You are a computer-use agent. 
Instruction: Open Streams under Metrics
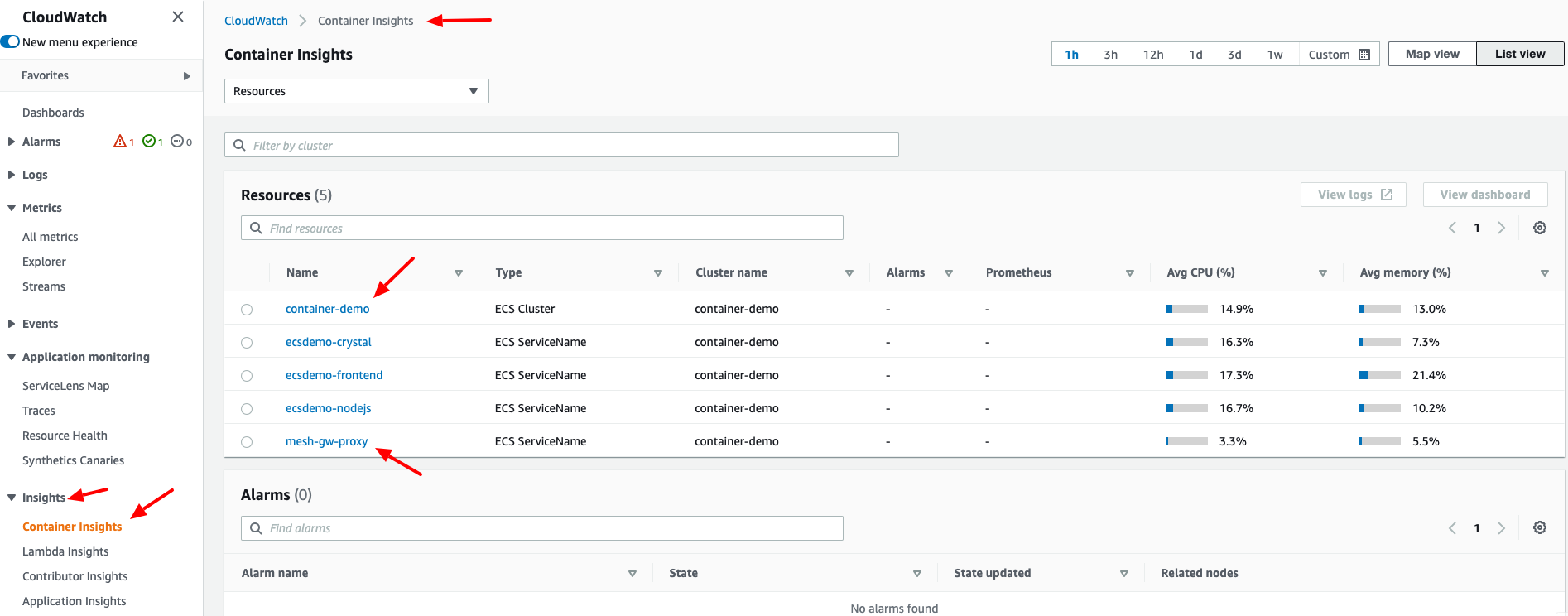tap(44, 286)
